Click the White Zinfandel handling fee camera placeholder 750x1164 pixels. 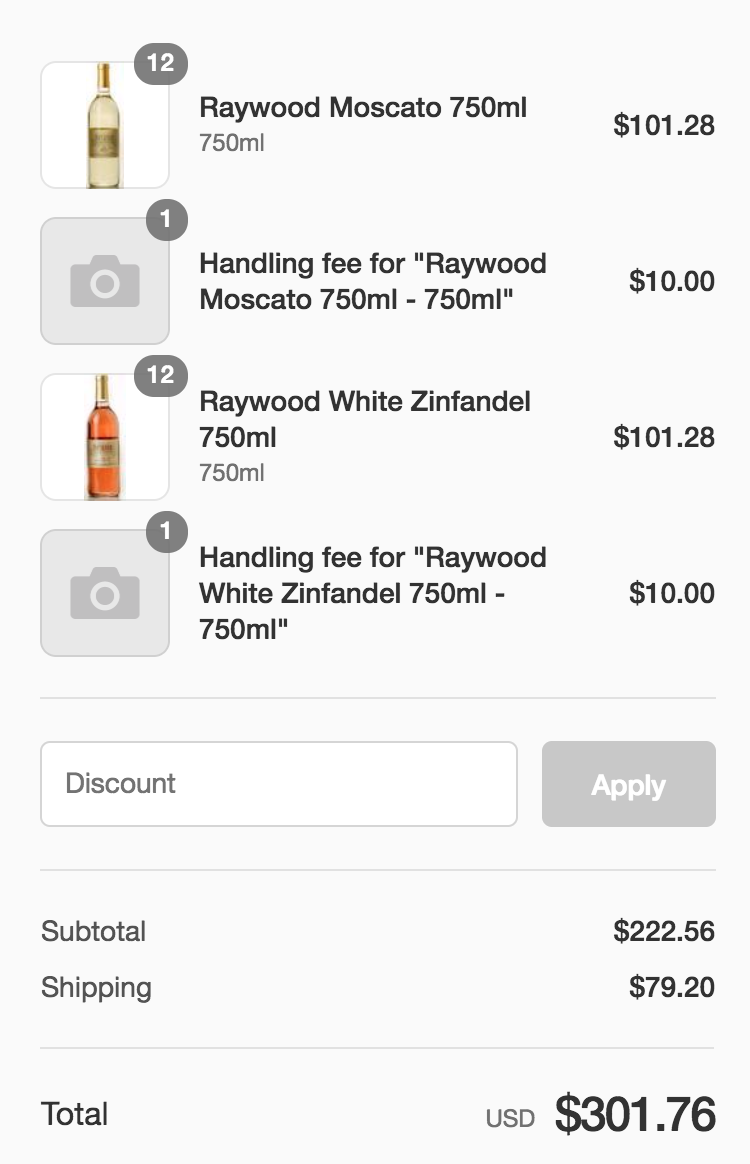pyautogui.click(x=104, y=593)
